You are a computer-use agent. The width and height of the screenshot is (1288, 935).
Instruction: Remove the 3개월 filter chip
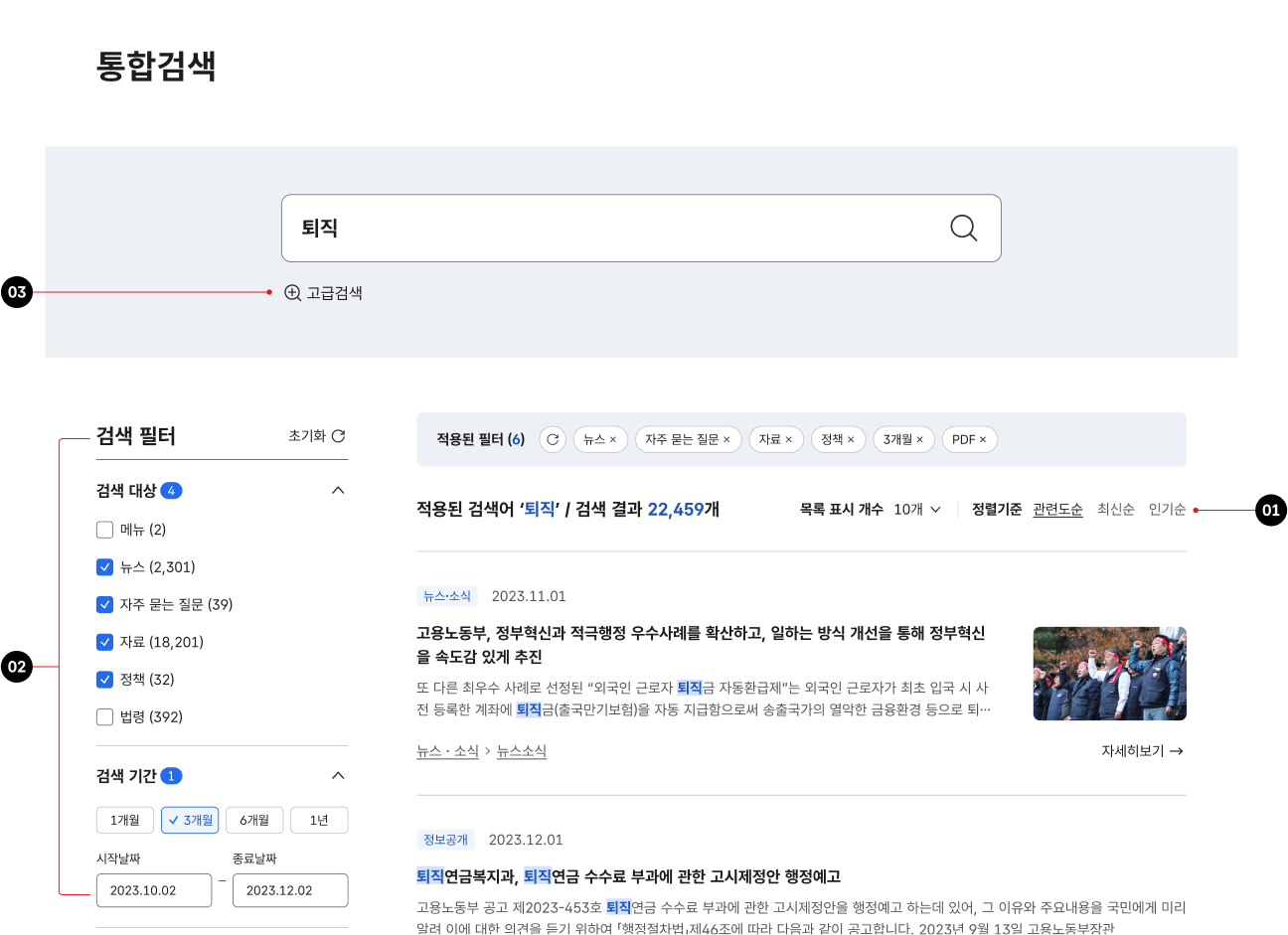[920, 440]
